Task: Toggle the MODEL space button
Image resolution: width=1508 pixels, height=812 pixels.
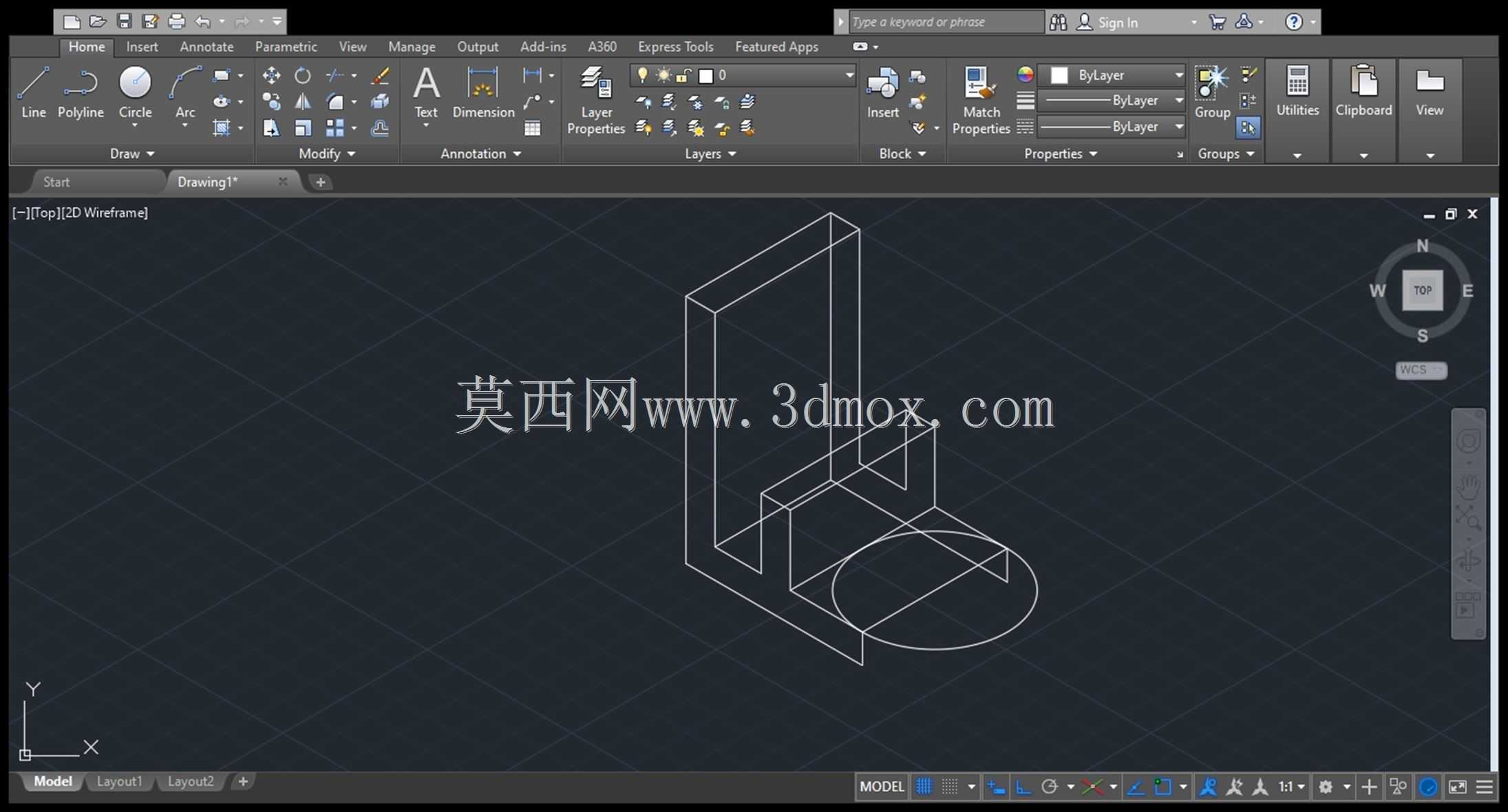Action: 882,786
